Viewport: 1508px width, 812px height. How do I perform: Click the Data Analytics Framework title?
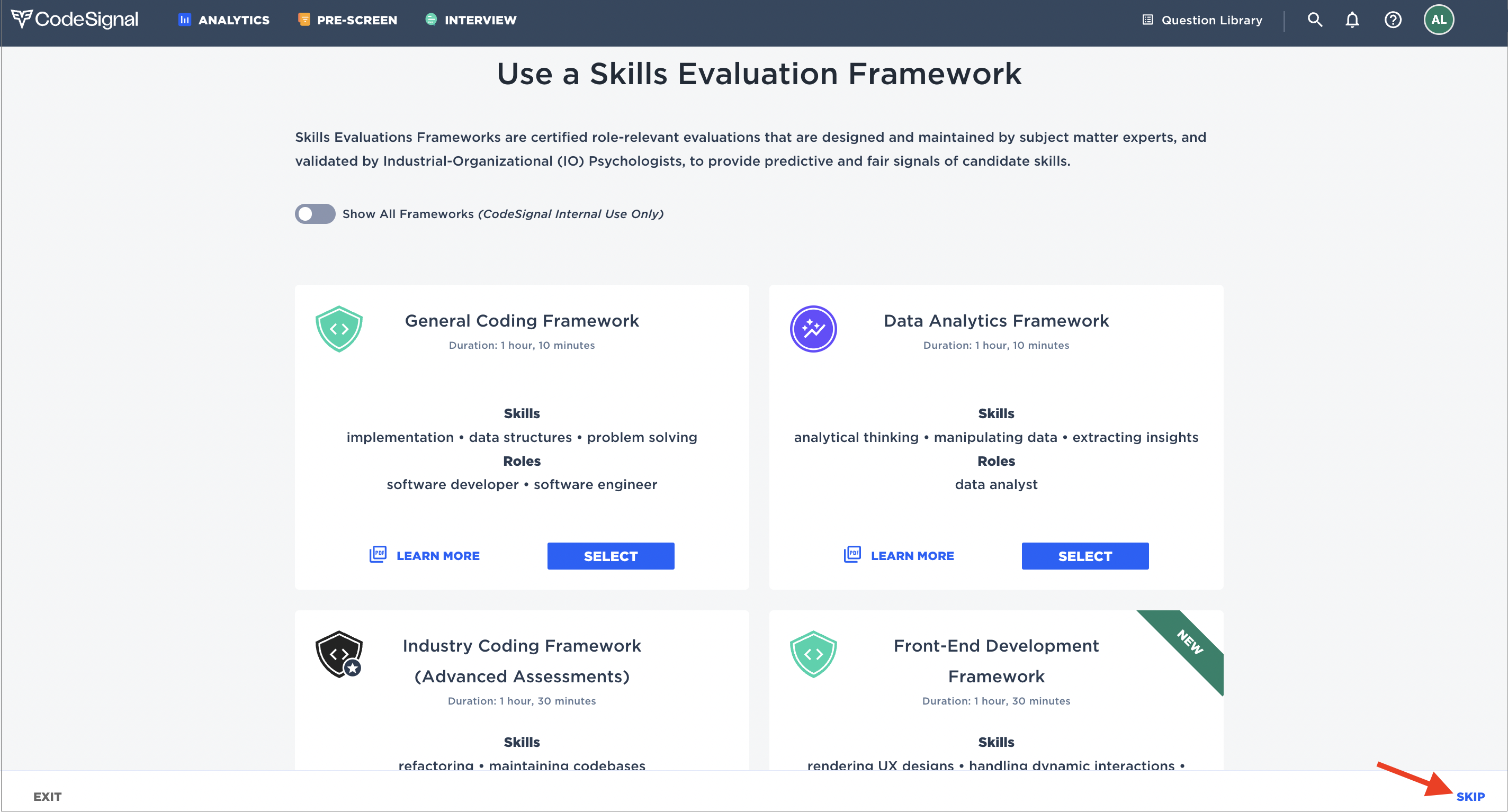tap(996, 321)
